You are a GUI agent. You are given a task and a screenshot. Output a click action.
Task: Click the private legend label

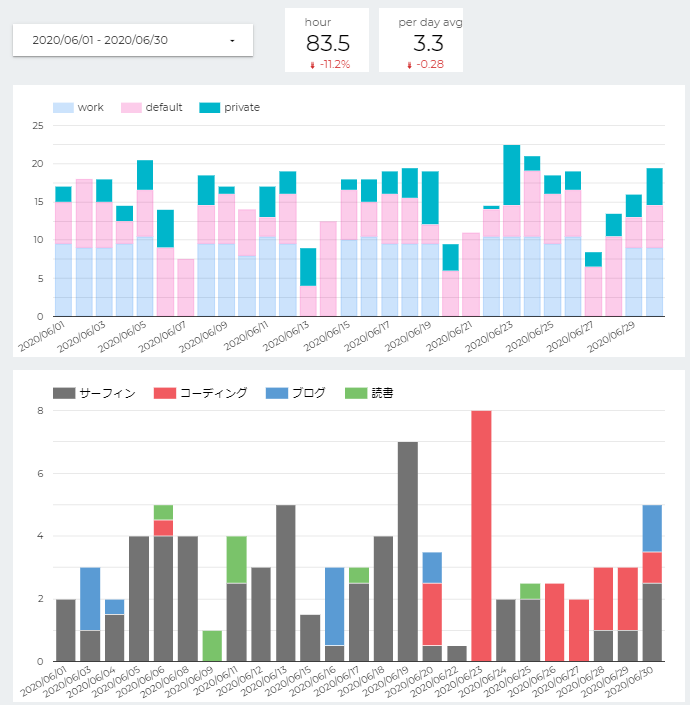pyautogui.click(x=242, y=107)
